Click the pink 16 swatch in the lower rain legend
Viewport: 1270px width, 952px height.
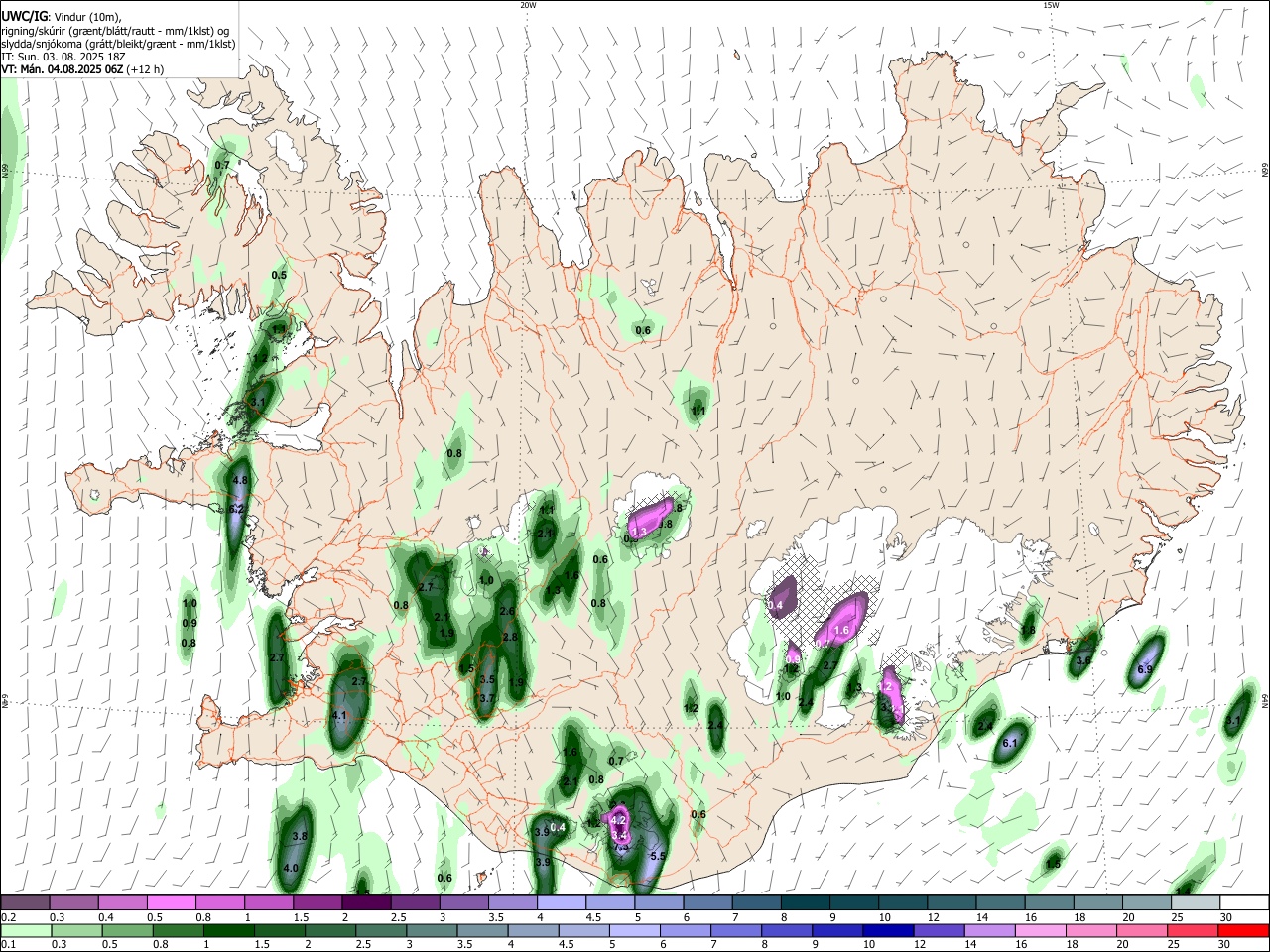(x=1041, y=930)
